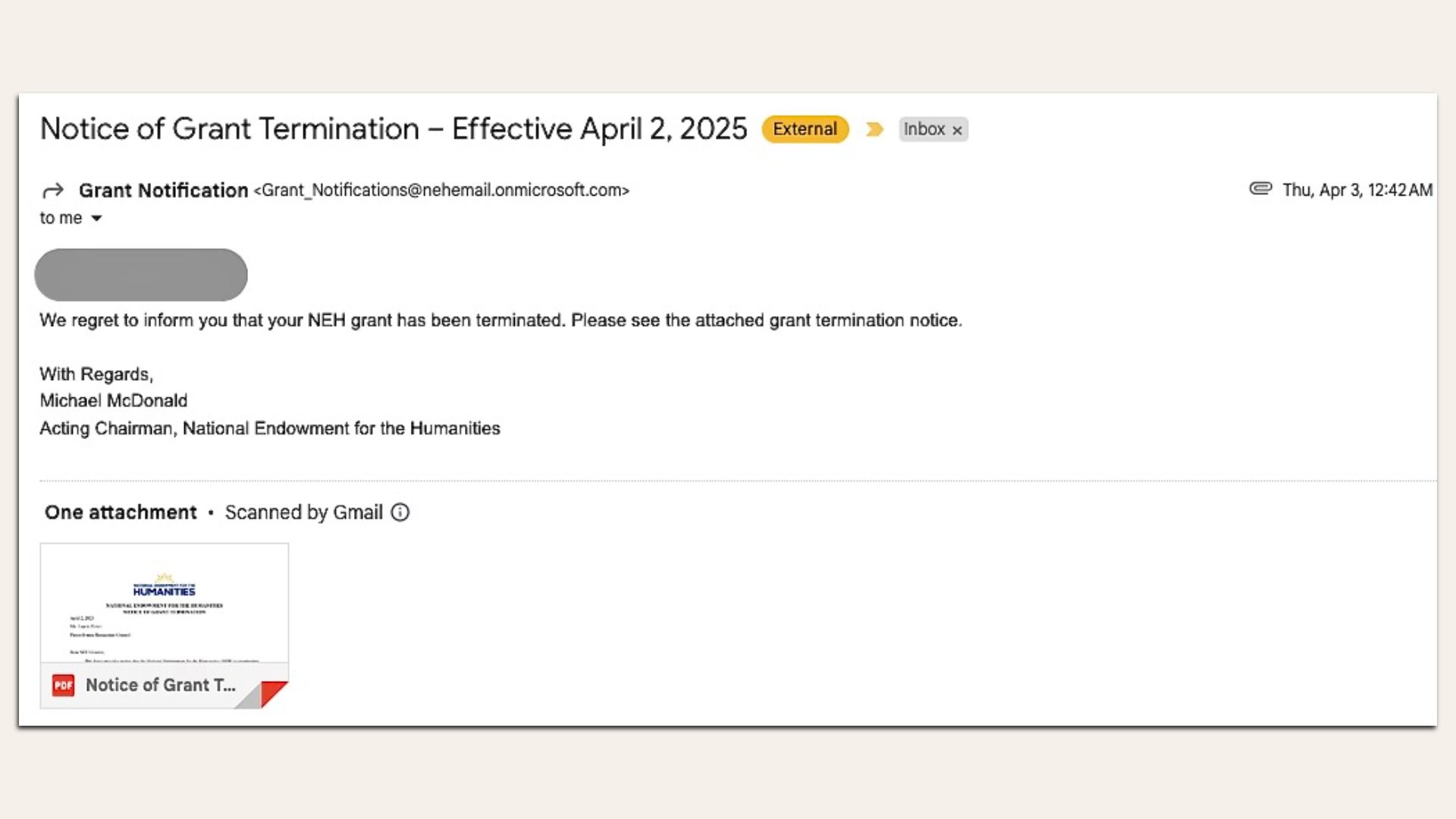Click the paperclip attachment icon near the date
Viewport: 1456px width, 819px height.
click(x=1260, y=189)
